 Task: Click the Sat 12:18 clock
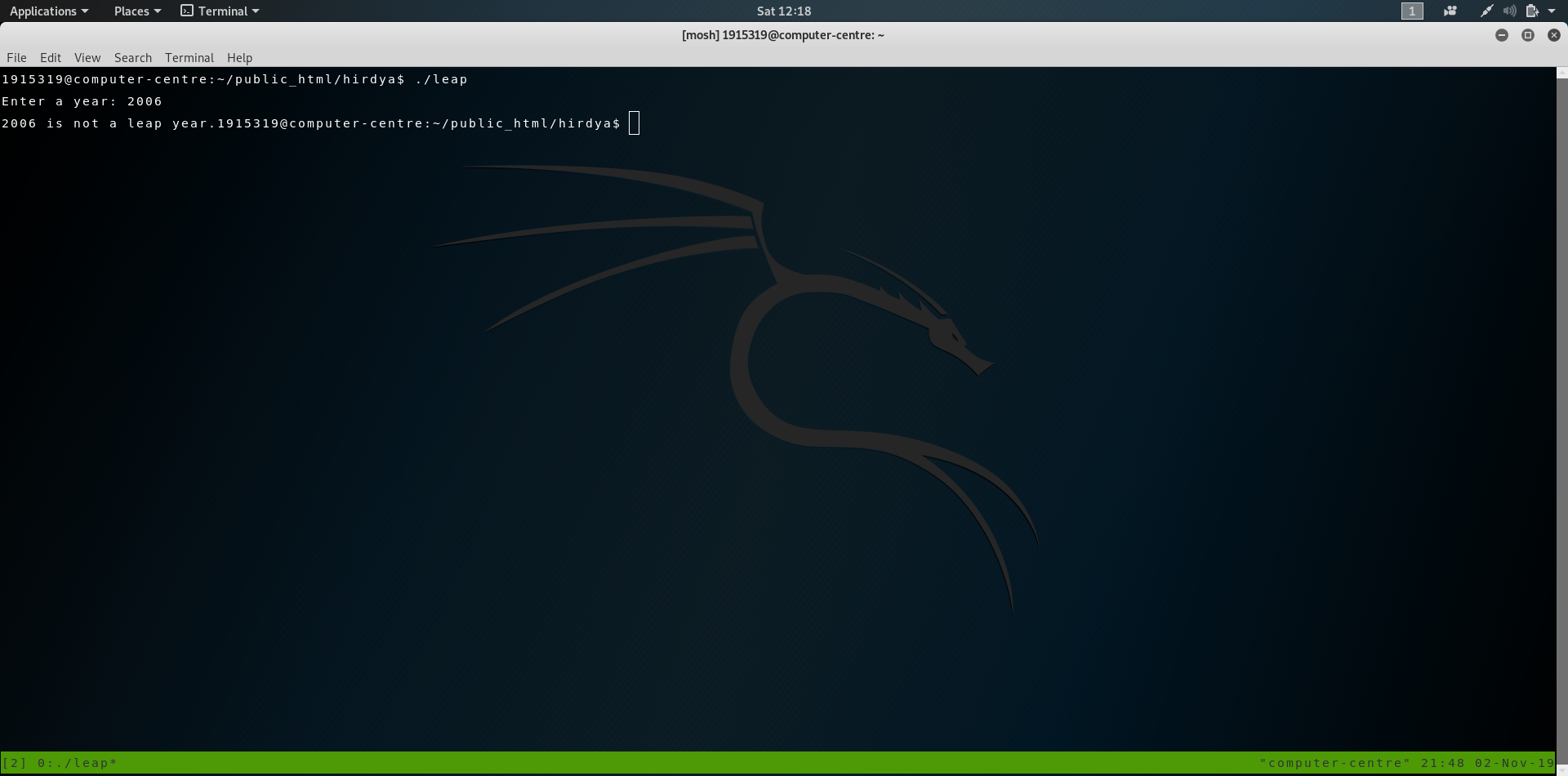pos(784,11)
